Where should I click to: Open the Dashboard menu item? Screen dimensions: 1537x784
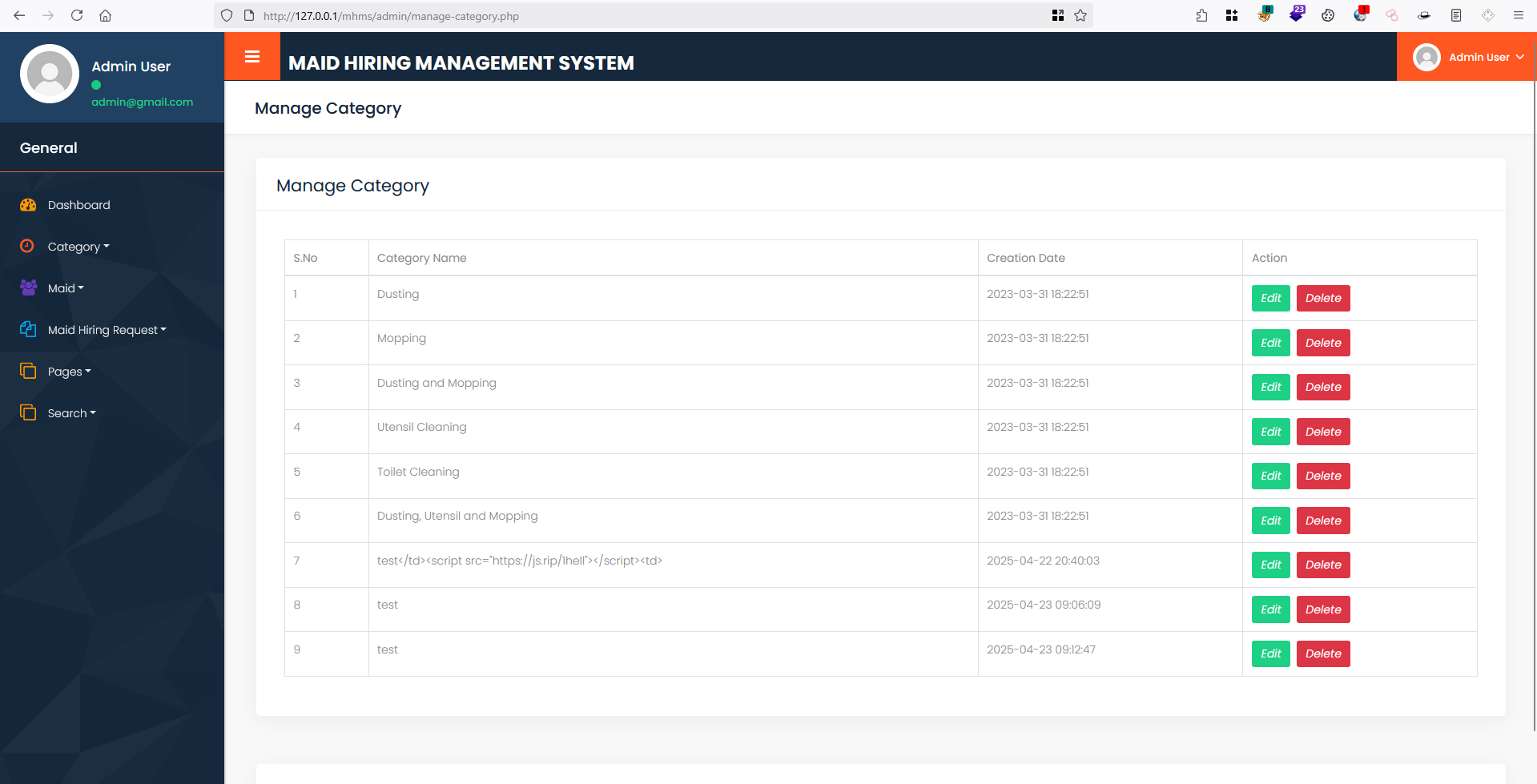(x=79, y=205)
